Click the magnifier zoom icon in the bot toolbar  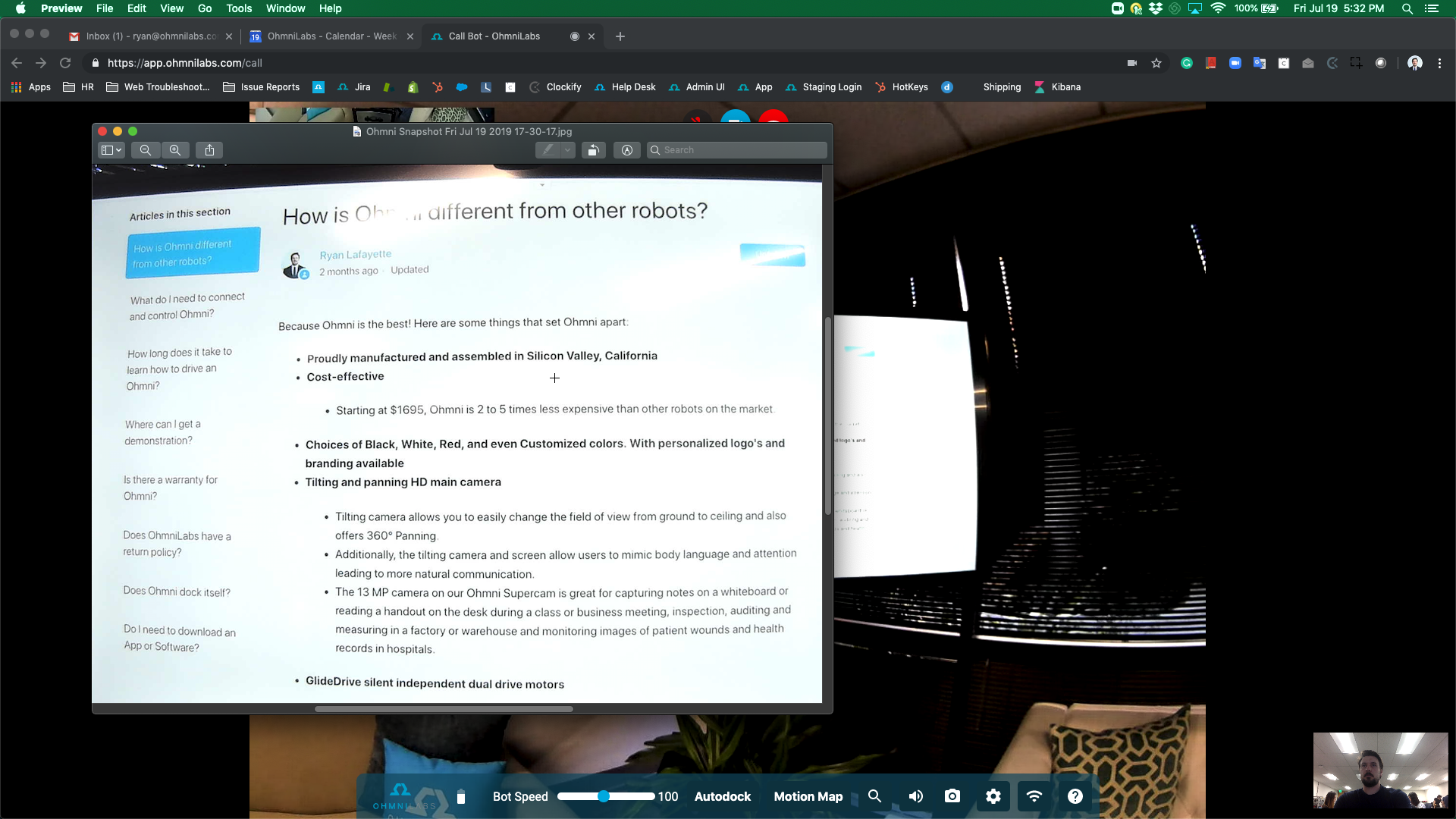point(874,796)
